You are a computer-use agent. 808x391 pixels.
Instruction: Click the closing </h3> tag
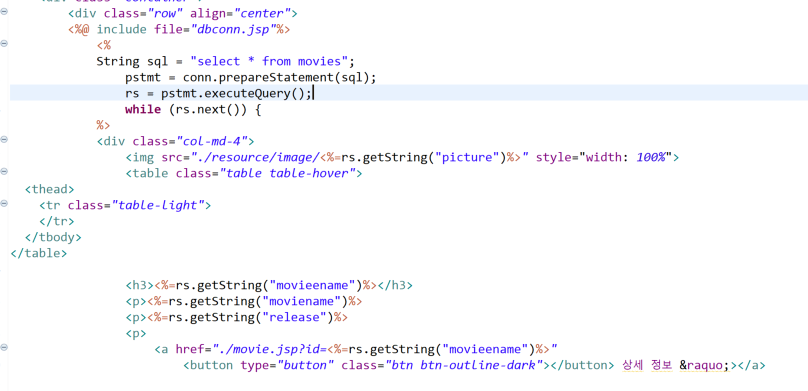396,285
